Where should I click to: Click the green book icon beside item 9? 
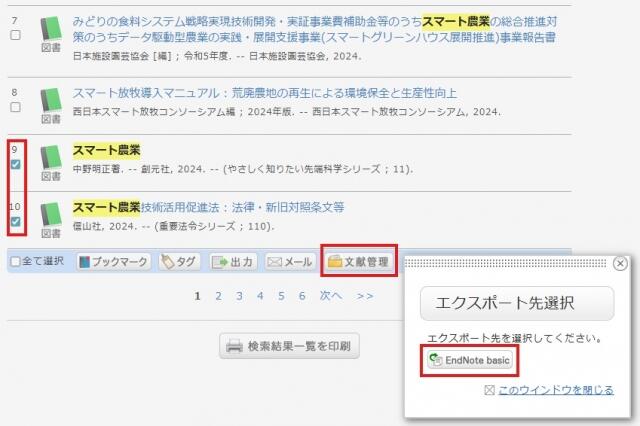pos(51,158)
